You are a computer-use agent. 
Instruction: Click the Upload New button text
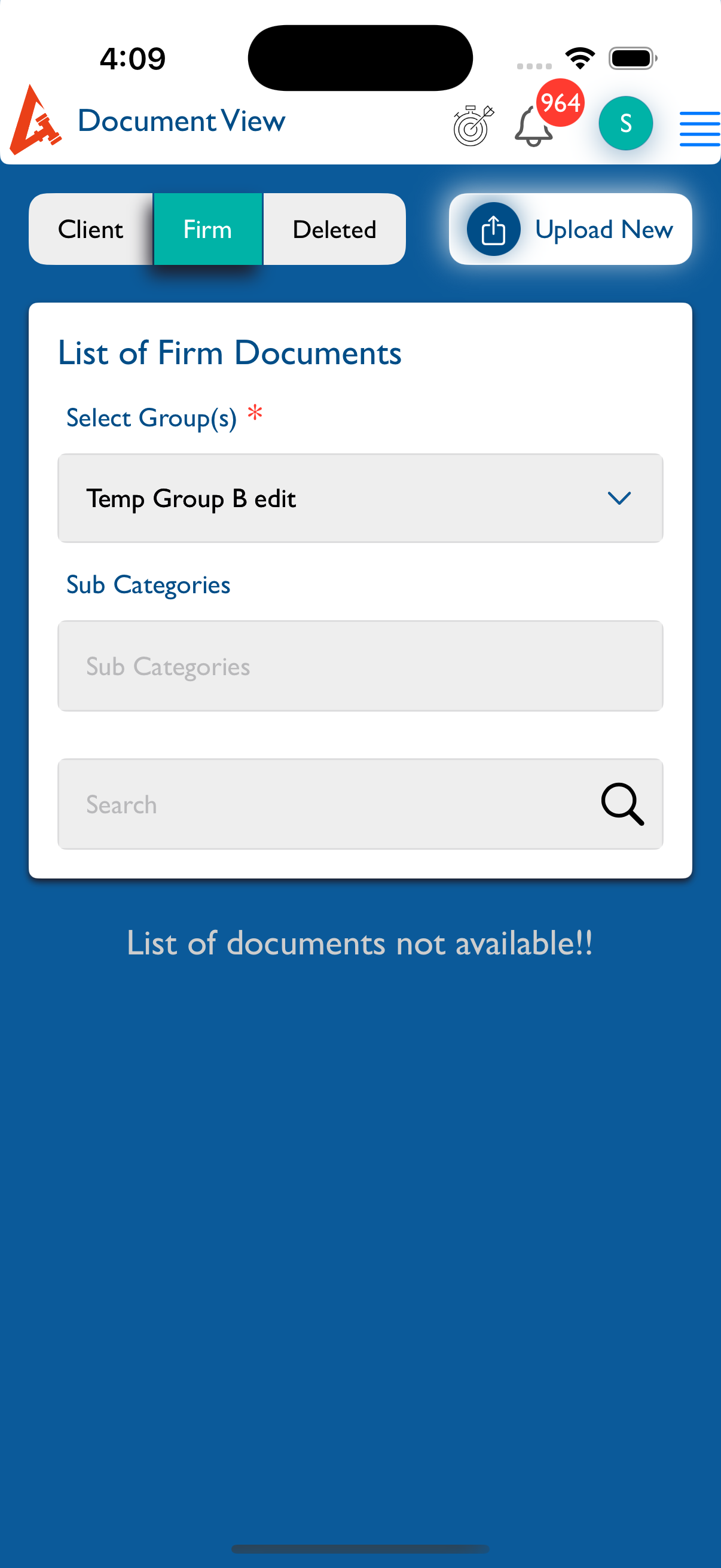coord(604,230)
